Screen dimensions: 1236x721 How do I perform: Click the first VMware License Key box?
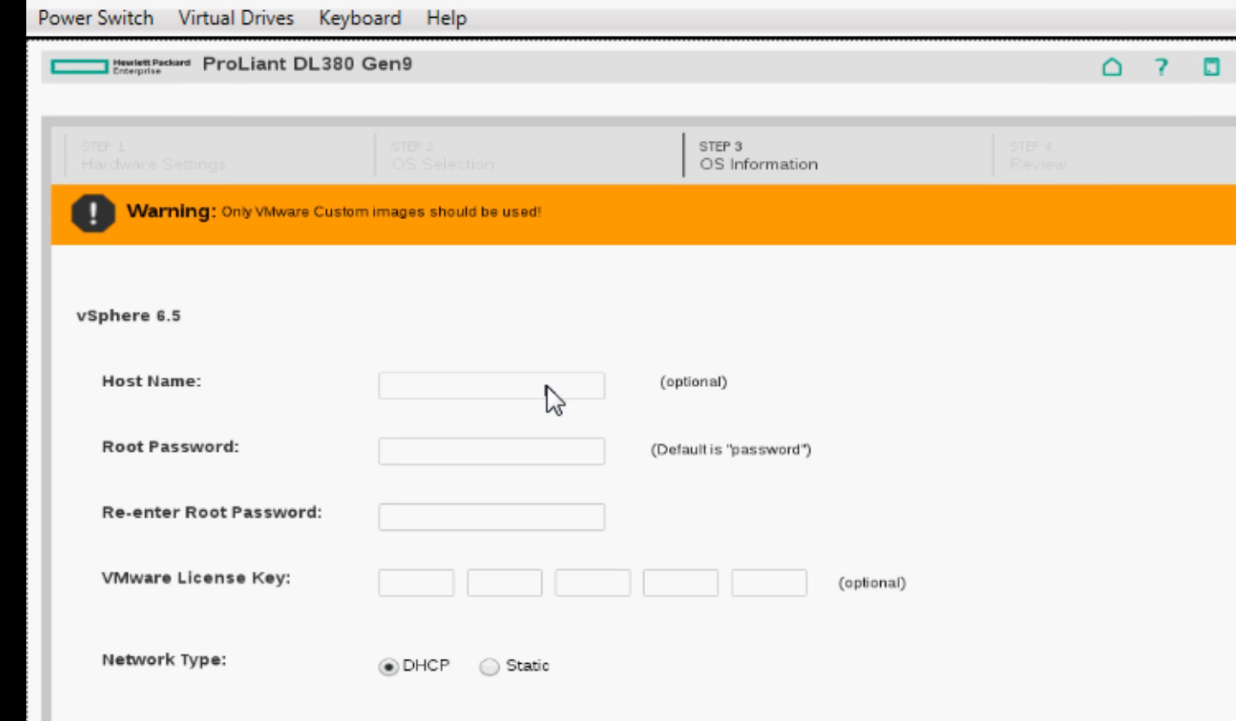click(x=416, y=582)
